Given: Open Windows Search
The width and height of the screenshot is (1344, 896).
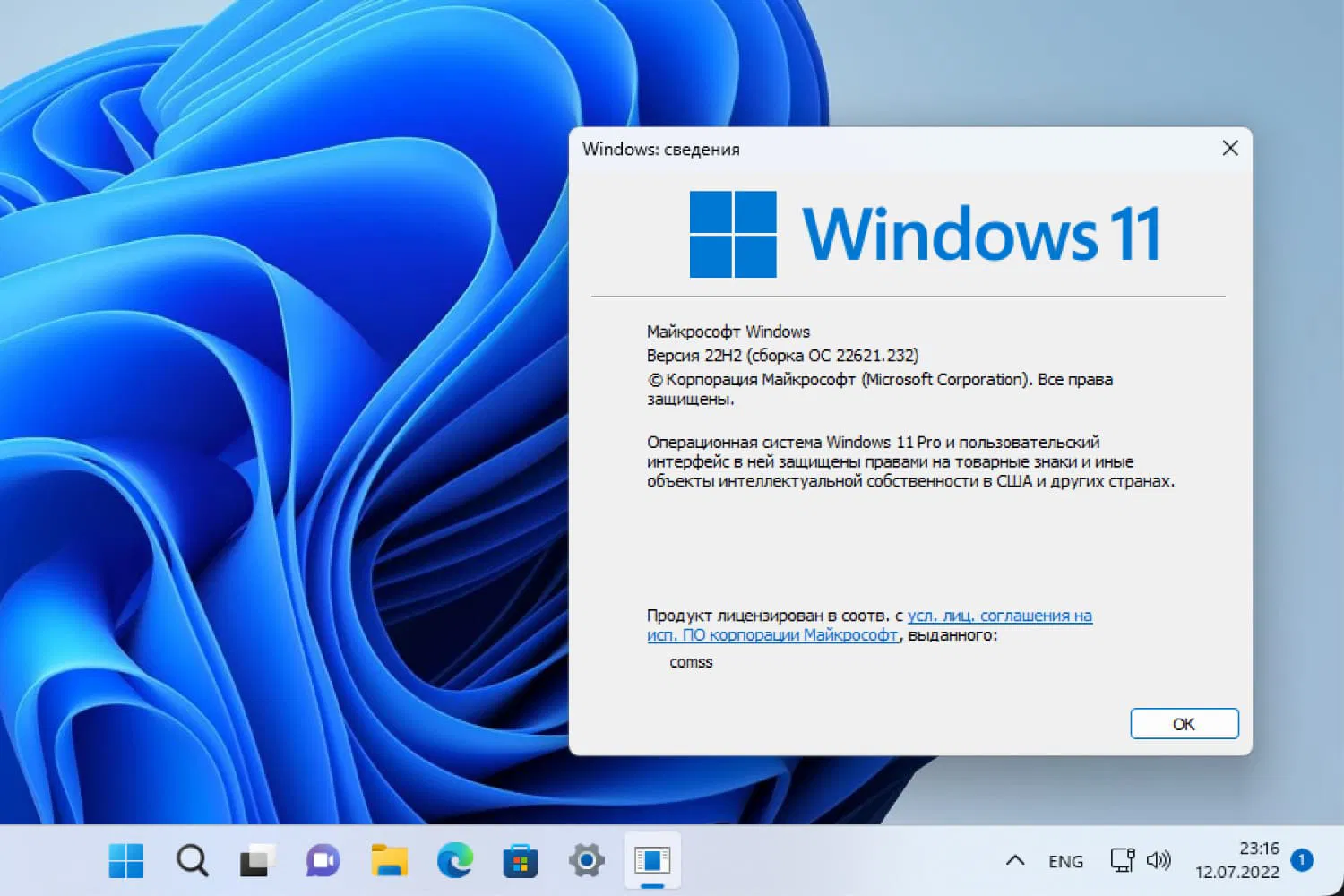Looking at the screenshot, I should [192, 860].
